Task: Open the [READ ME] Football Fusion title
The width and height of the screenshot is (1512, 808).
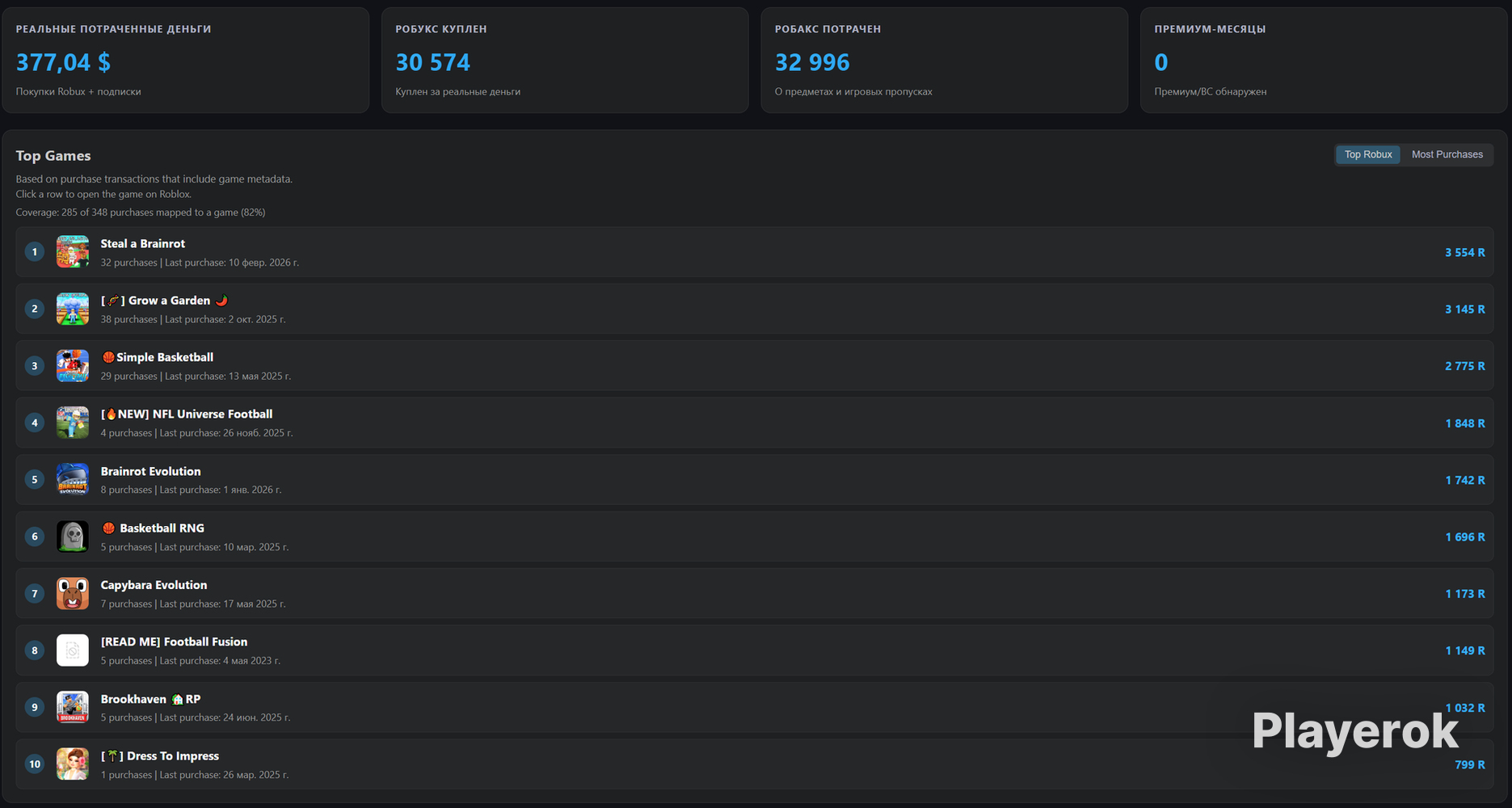Action: pos(175,642)
